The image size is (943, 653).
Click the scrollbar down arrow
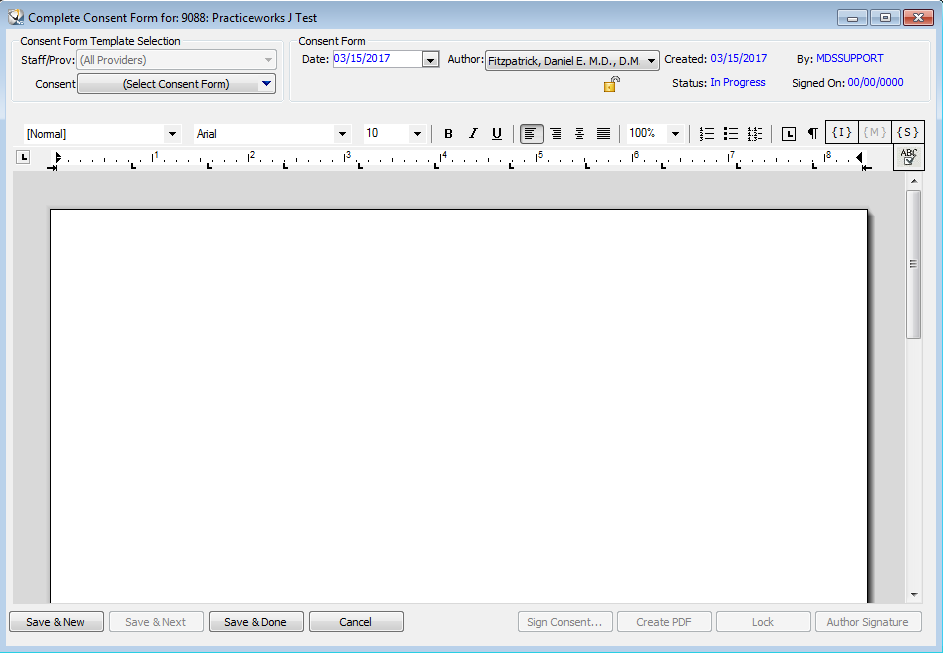click(x=914, y=595)
